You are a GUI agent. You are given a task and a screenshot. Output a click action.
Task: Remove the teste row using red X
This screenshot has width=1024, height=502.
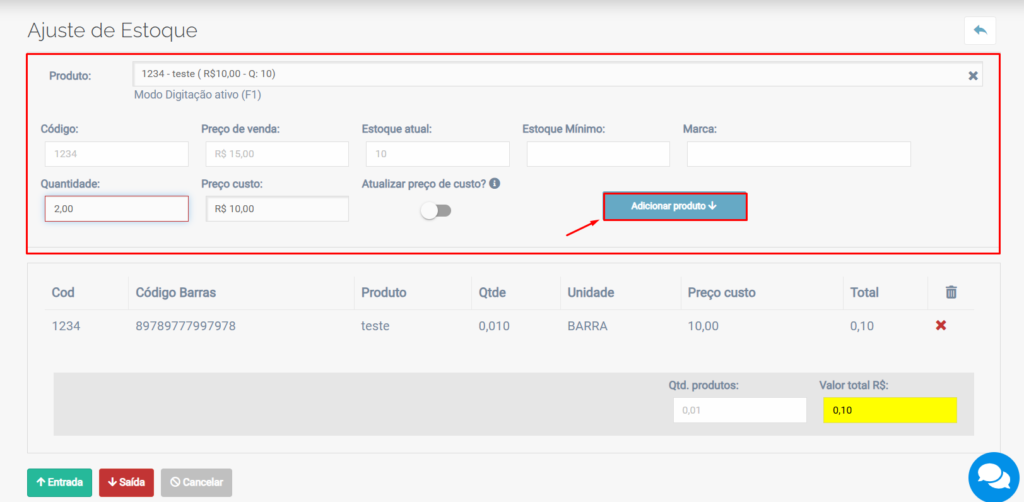point(940,326)
